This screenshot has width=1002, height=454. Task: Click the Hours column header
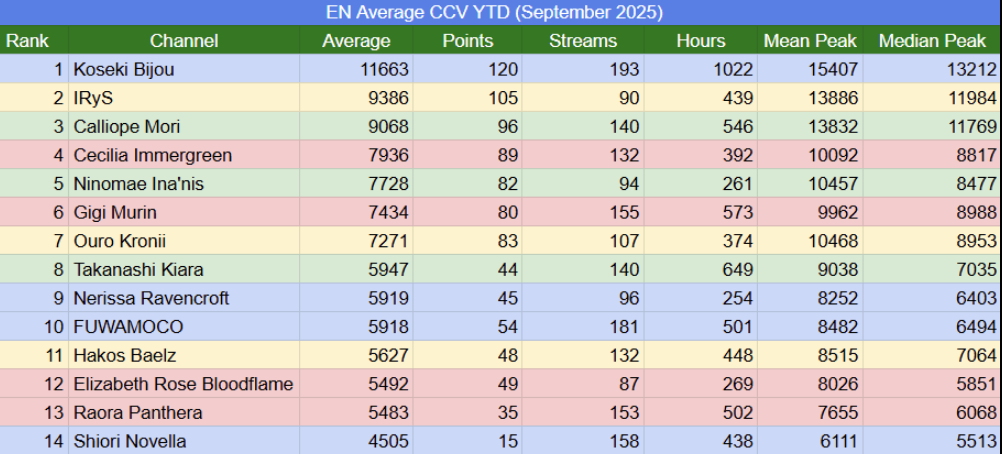point(700,41)
